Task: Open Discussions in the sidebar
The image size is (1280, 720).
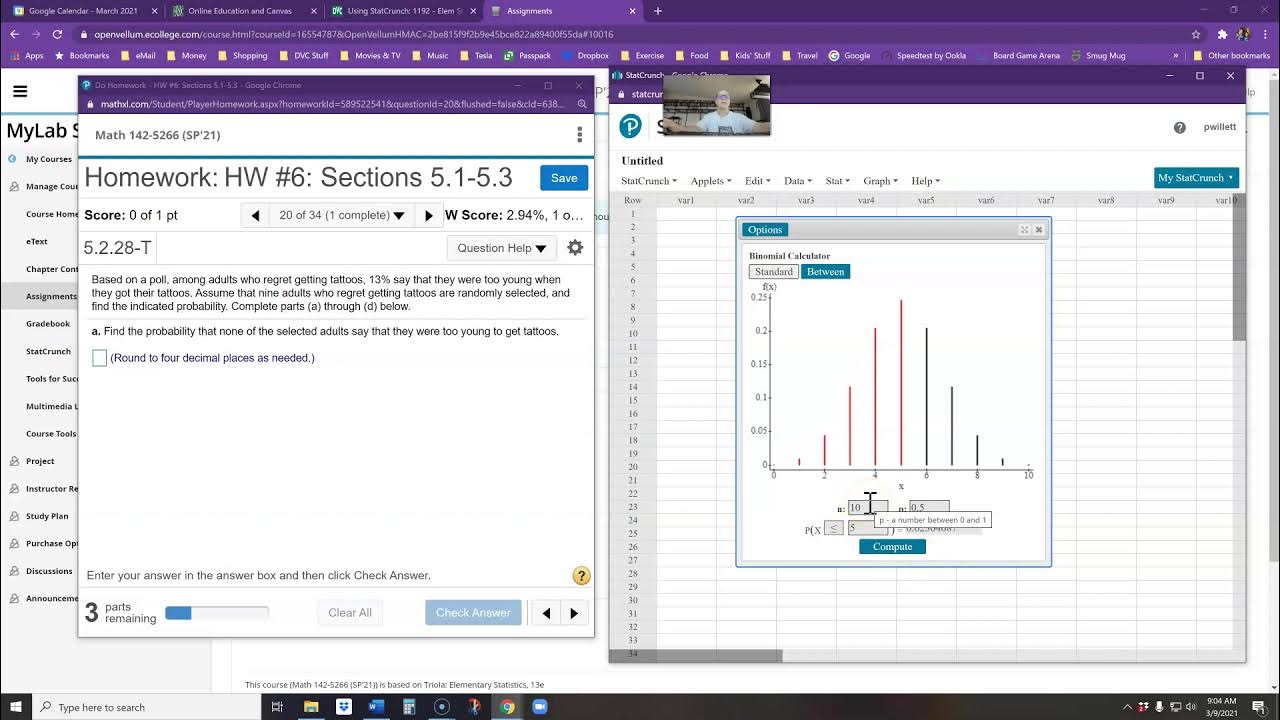Action: (x=48, y=571)
